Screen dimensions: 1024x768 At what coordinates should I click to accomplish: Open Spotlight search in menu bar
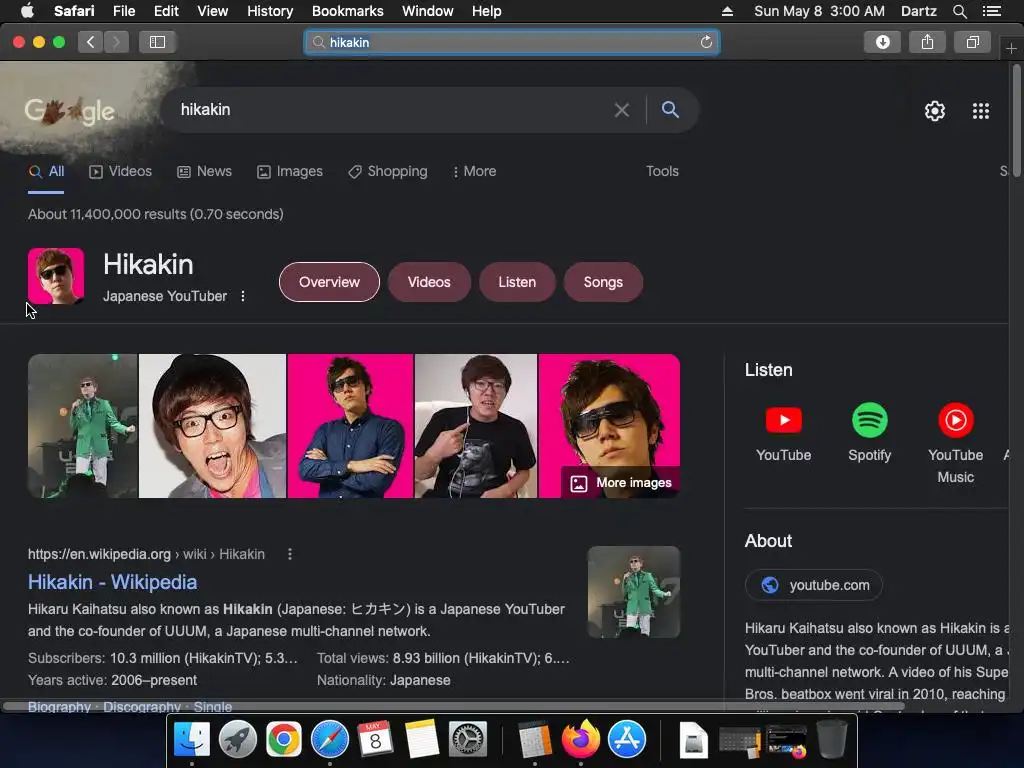[x=960, y=11]
